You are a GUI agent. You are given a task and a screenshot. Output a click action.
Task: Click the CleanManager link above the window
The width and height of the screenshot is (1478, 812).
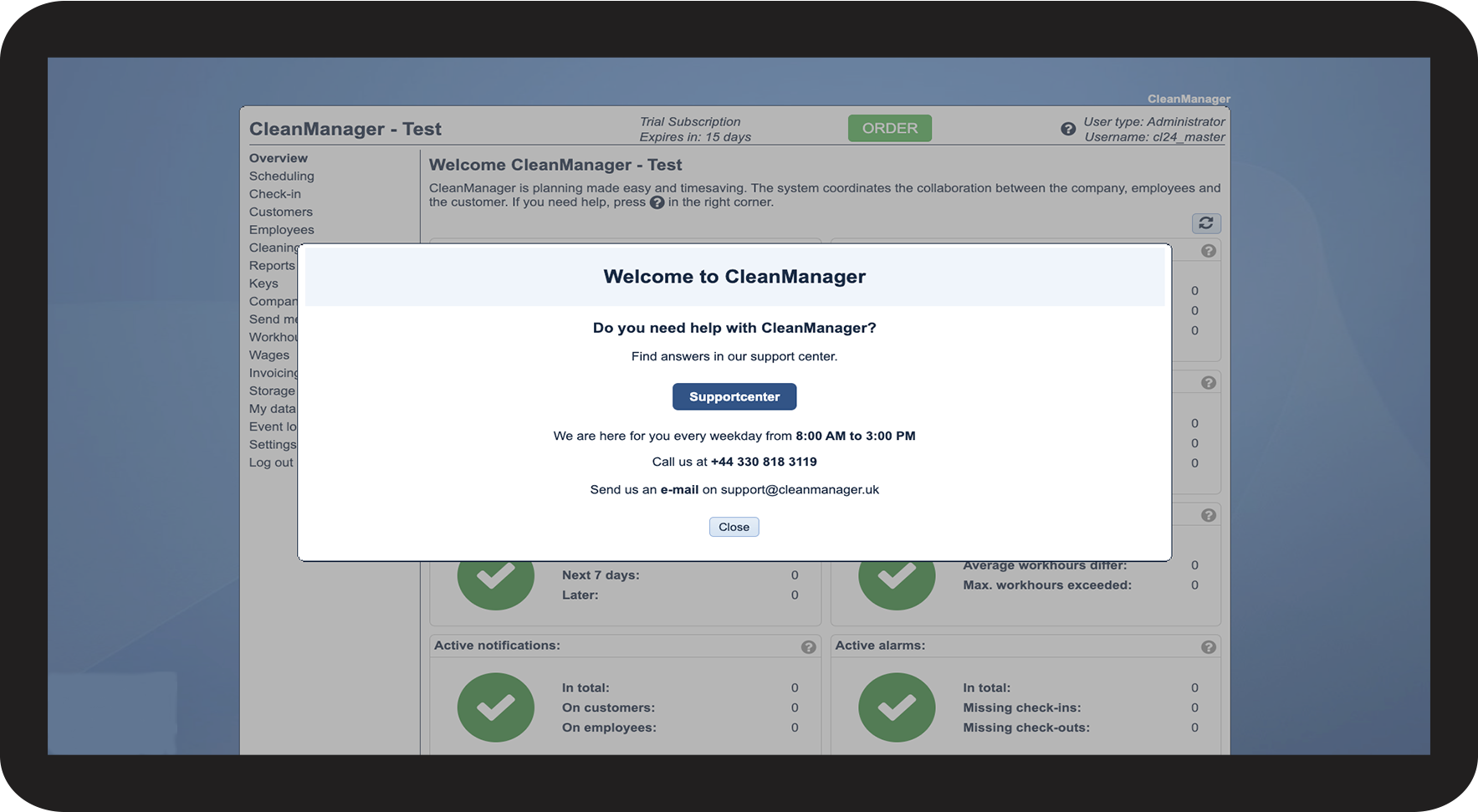point(1189,99)
